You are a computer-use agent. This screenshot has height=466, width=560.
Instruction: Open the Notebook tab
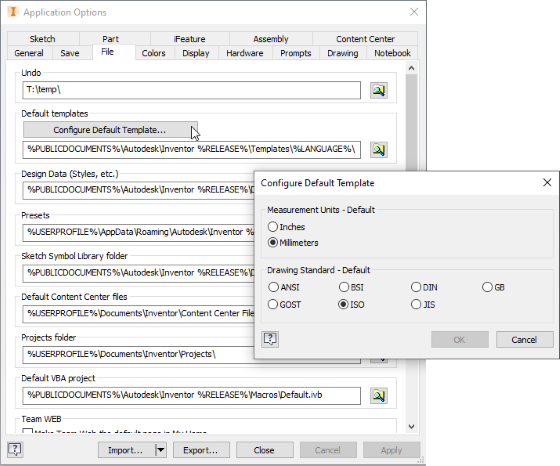tap(392, 53)
